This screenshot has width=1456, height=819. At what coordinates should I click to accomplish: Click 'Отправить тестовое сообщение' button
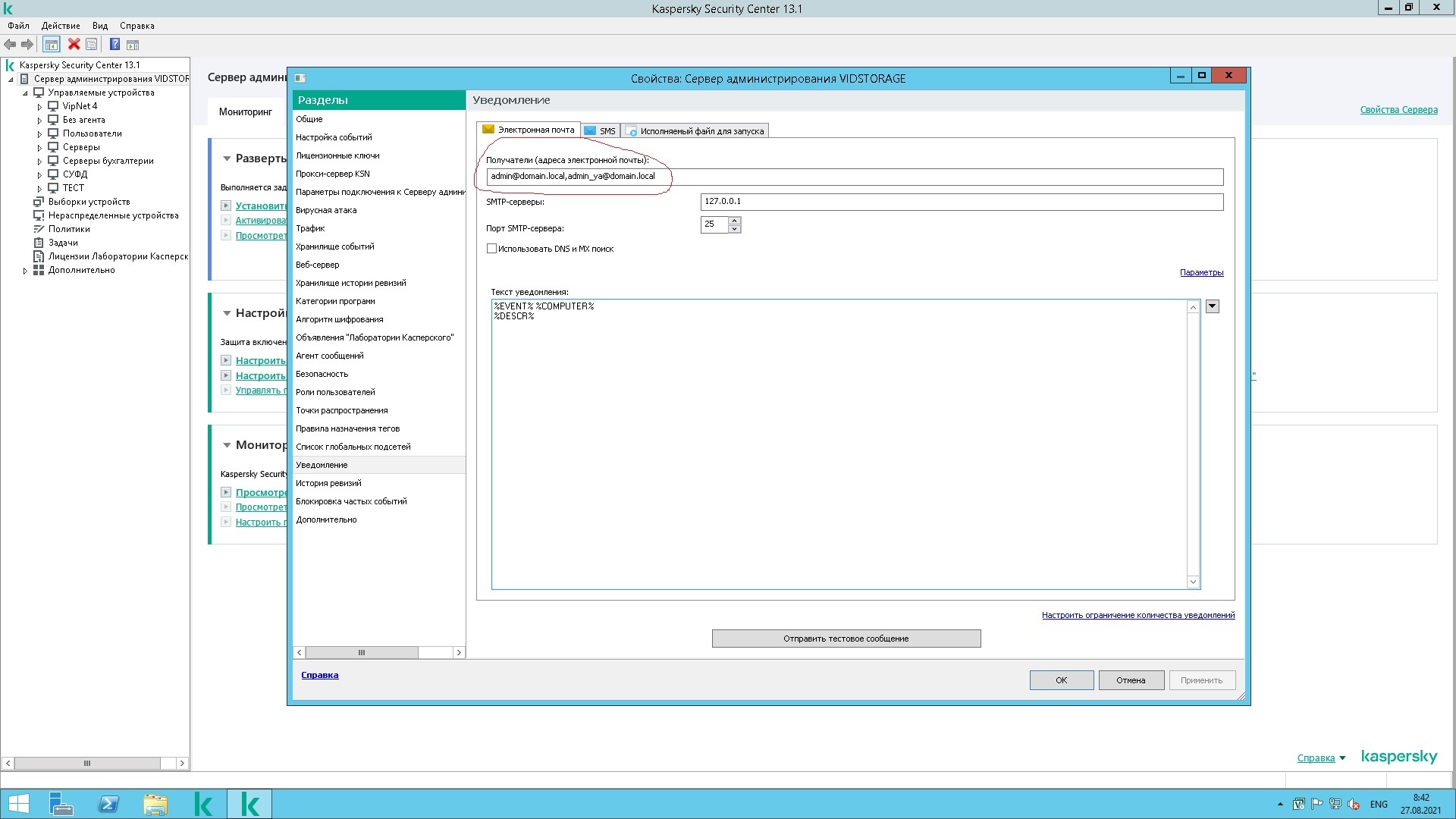pyautogui.click(x=846, y=639)
